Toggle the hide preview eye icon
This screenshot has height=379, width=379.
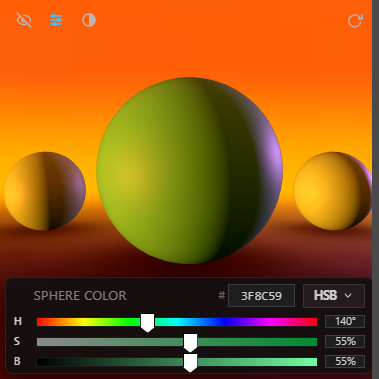pyautogui.click(x=24, y=20)
